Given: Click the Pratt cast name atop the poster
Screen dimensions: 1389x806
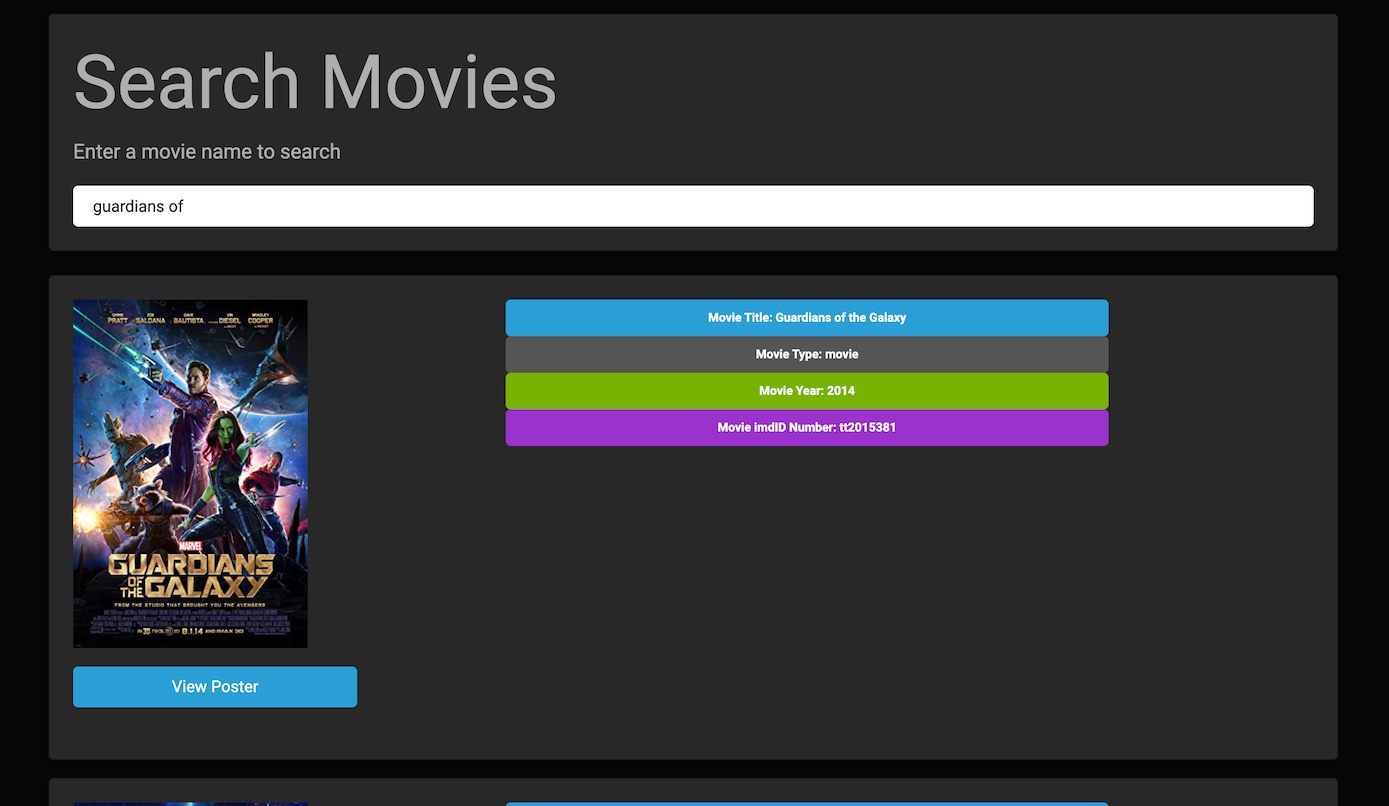Looking at the screenshot, I should click(x=118, y=318).
